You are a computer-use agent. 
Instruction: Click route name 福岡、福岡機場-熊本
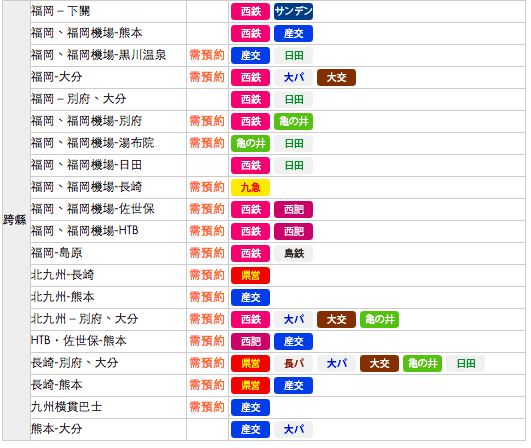86,33
